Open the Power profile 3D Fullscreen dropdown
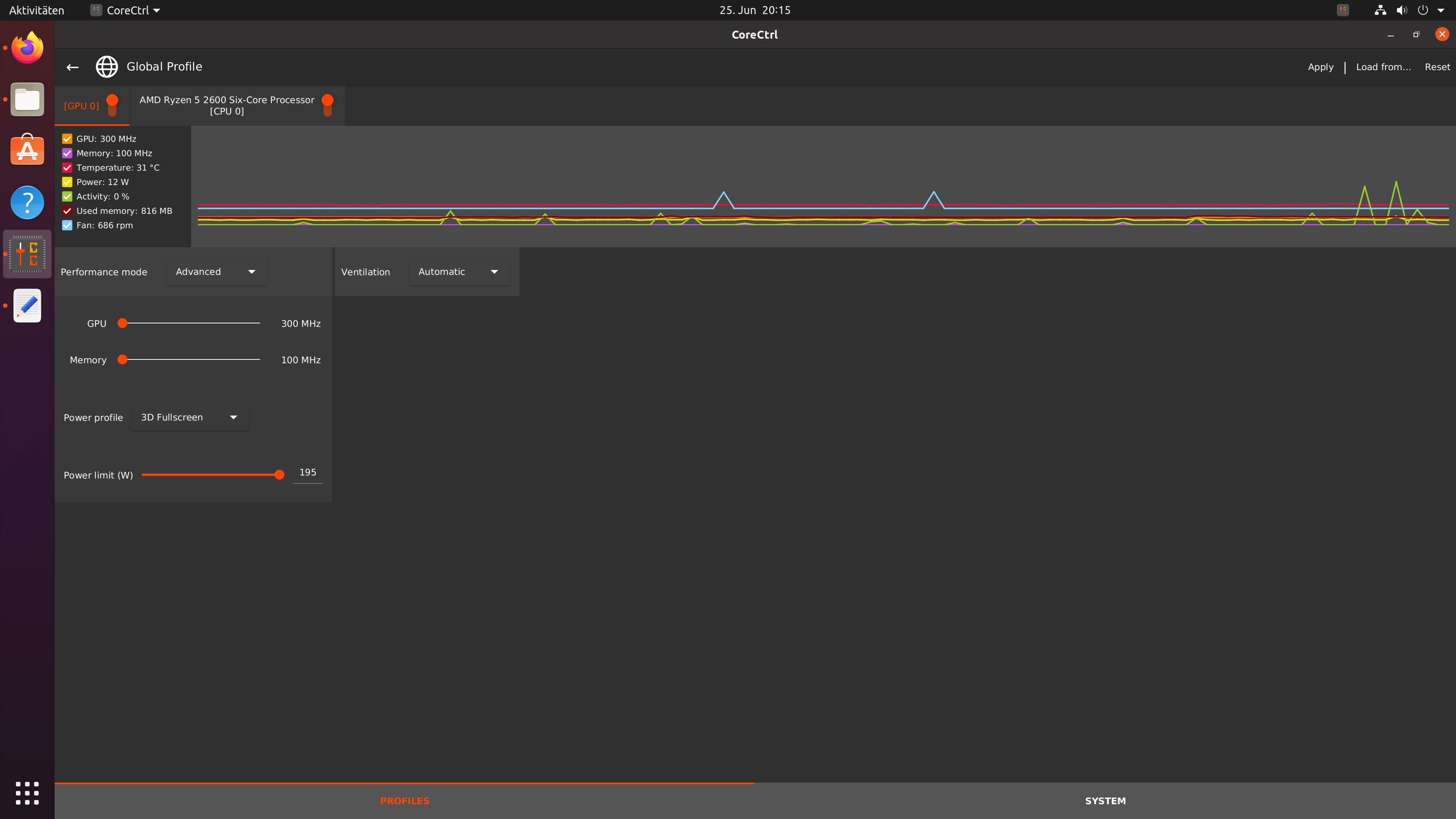Viewport: 1456px width, 819px height. pyautogui.click(x=189, y=418)
